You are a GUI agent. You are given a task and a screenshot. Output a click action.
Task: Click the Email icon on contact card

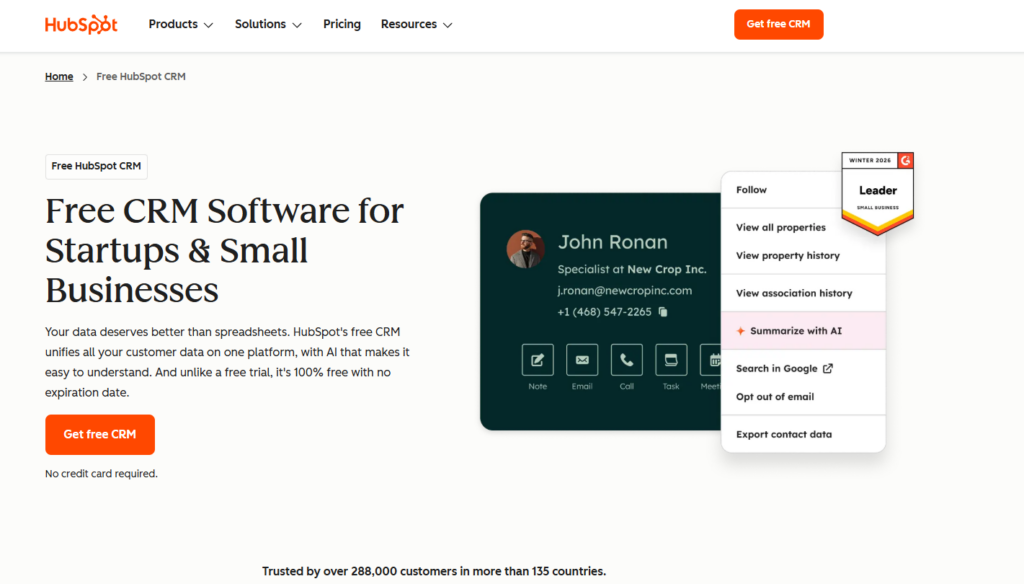pyautogui.click(x=582, y=359)
